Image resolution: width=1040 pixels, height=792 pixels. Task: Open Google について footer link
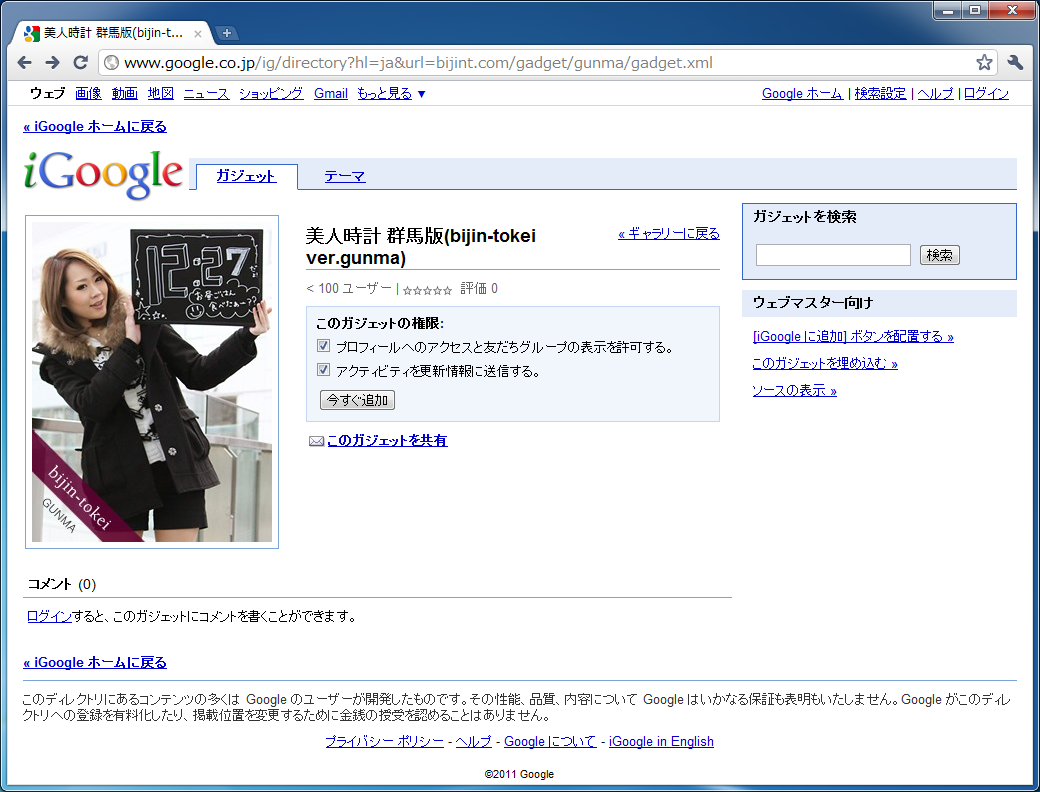click(551, 742)
